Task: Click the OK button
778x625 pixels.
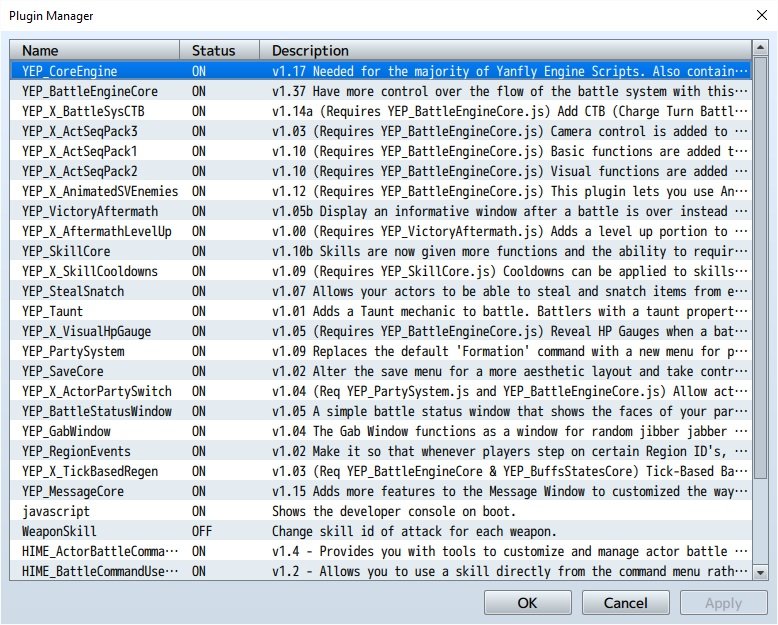Action: (x=527, y=603)
